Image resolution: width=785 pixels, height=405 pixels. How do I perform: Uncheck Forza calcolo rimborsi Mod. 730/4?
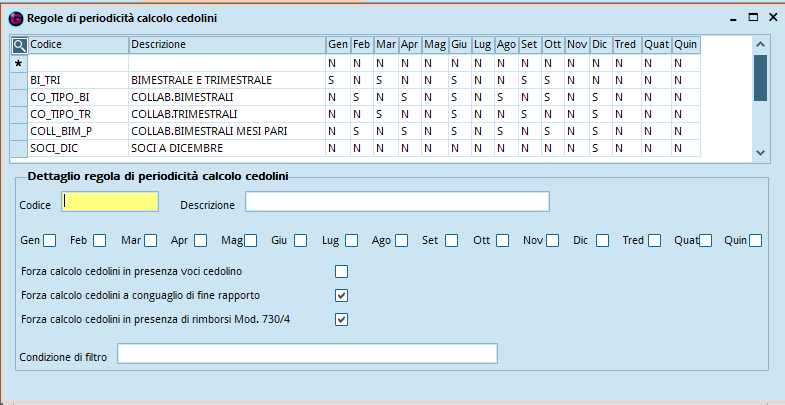341,319
